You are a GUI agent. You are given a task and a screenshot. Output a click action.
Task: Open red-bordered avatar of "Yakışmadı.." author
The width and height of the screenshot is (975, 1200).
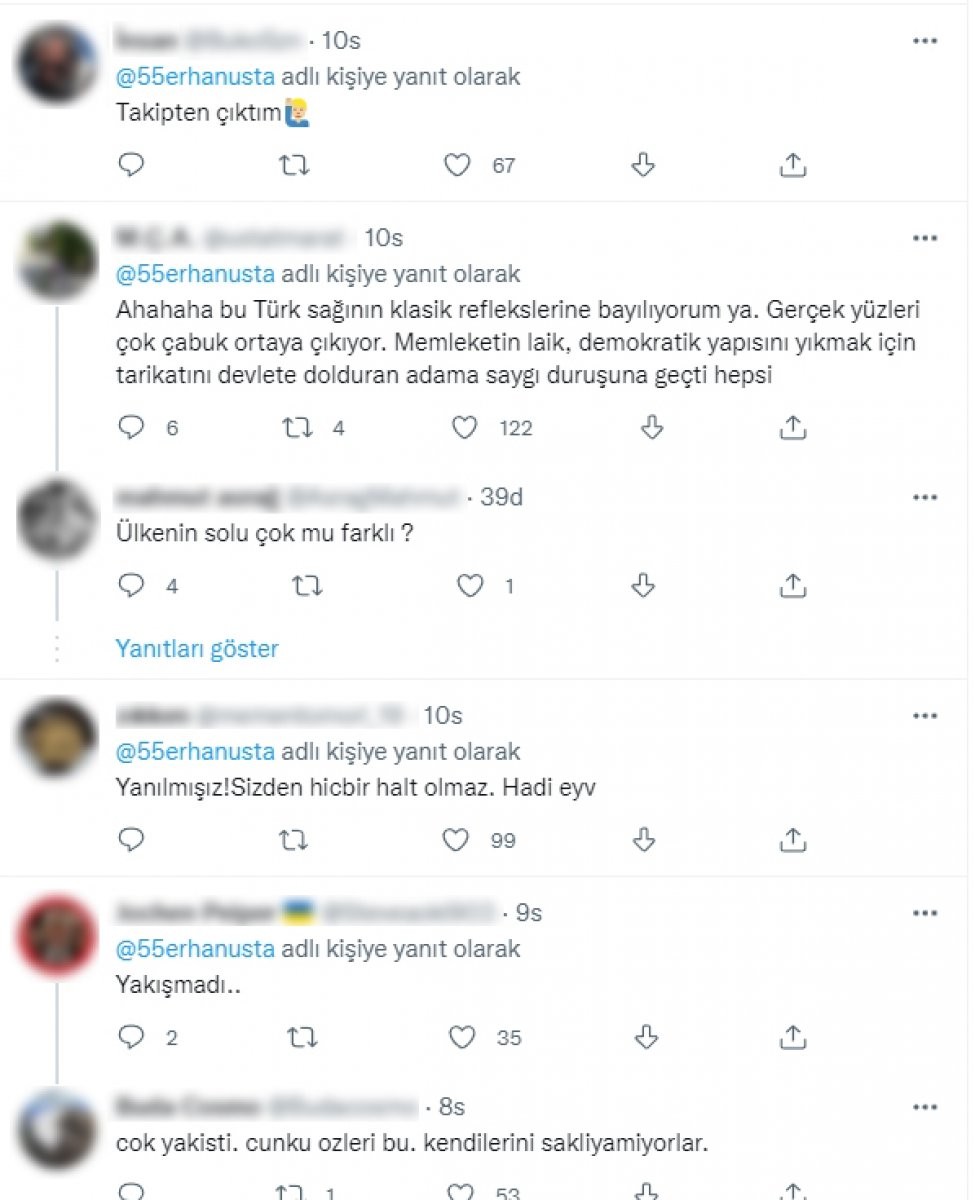(x=57, y=936)
